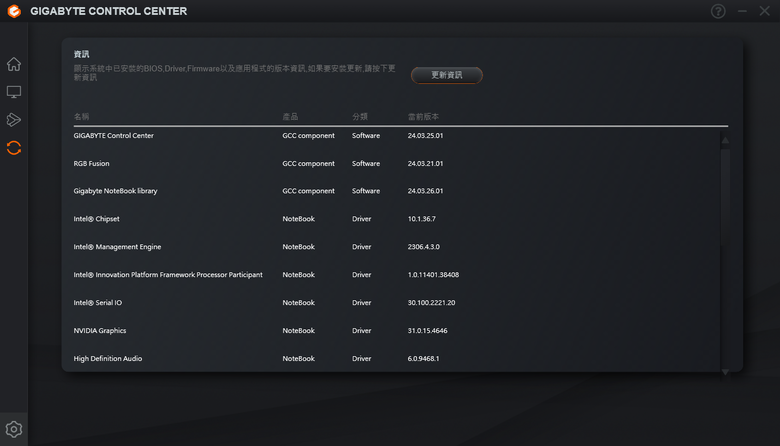The width and height of the screenshot is (780, 446).
Task: Open settings gear at bottom left
Action: (14, 429)
